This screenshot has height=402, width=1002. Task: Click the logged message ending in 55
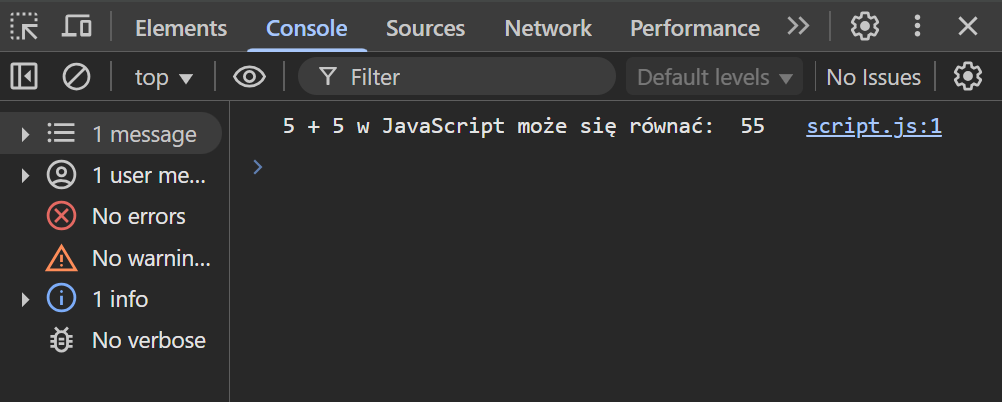tap(523, 127)
